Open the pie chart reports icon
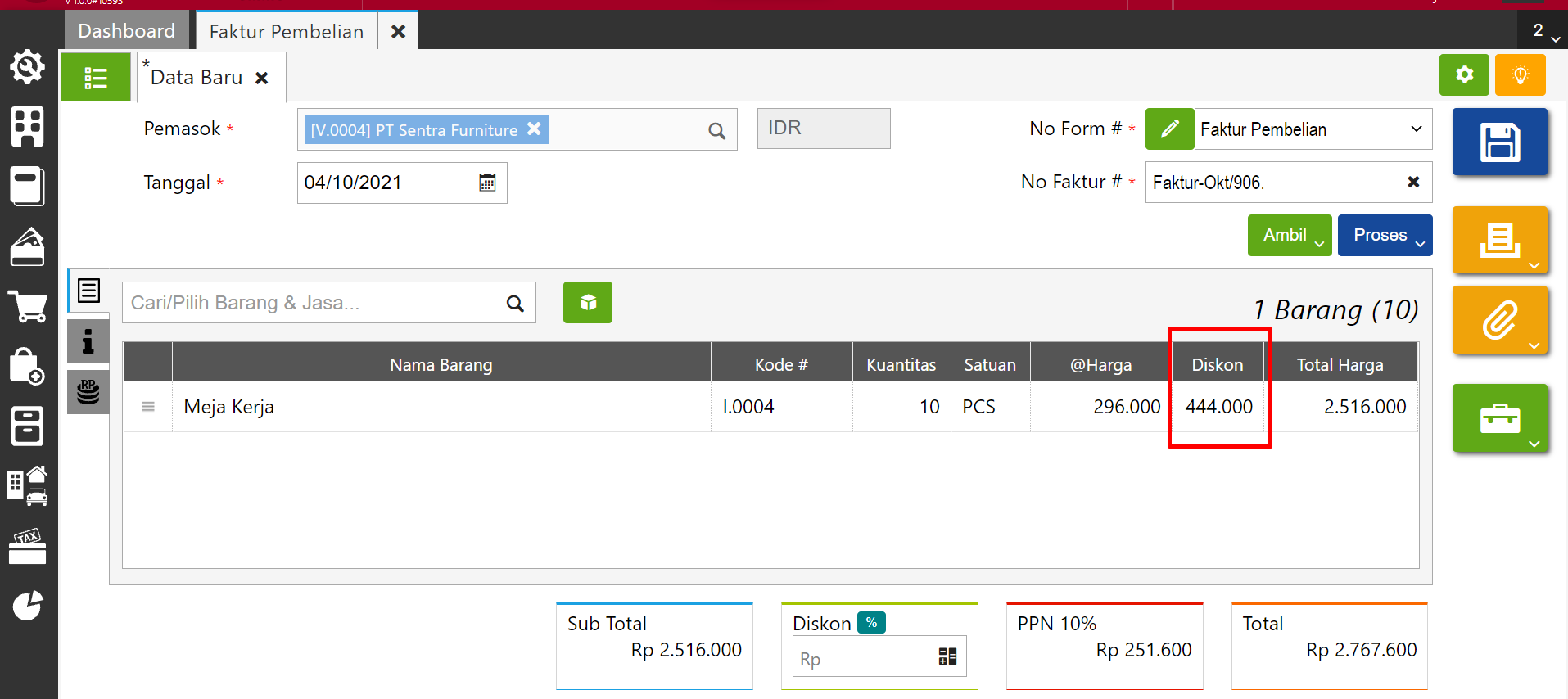 [28, 606]
